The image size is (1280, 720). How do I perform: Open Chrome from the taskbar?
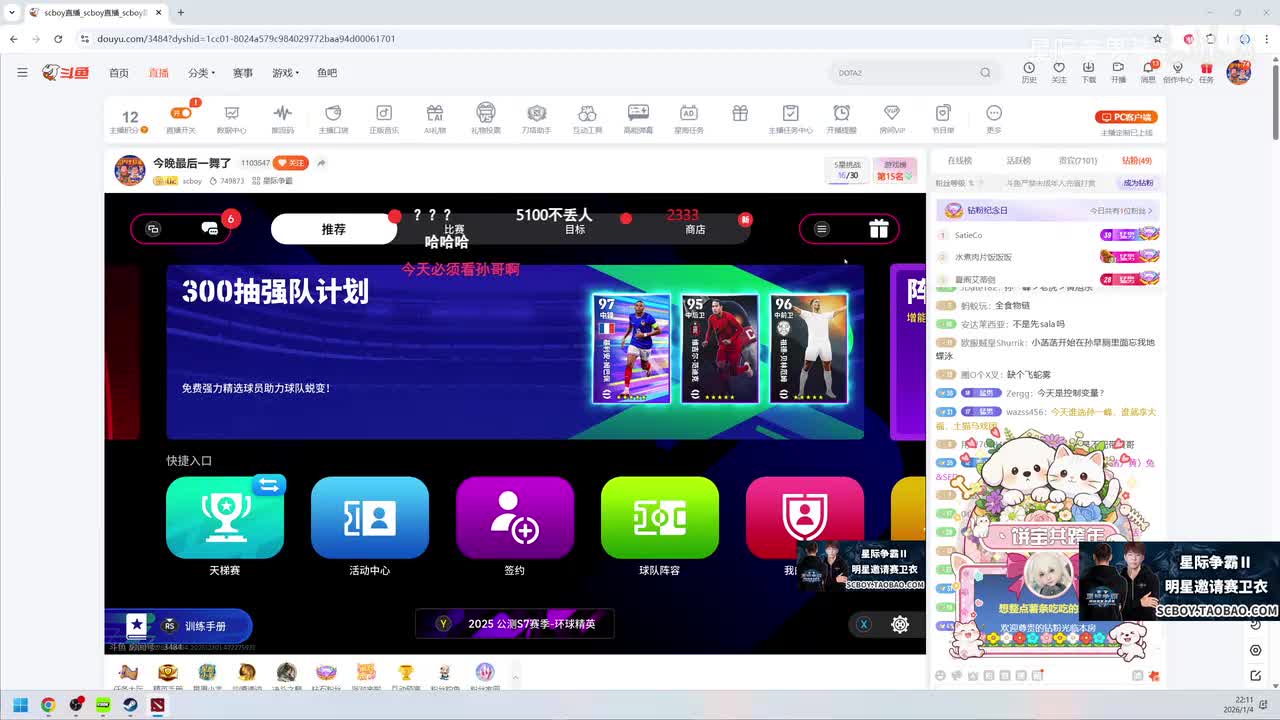(48, 705)
